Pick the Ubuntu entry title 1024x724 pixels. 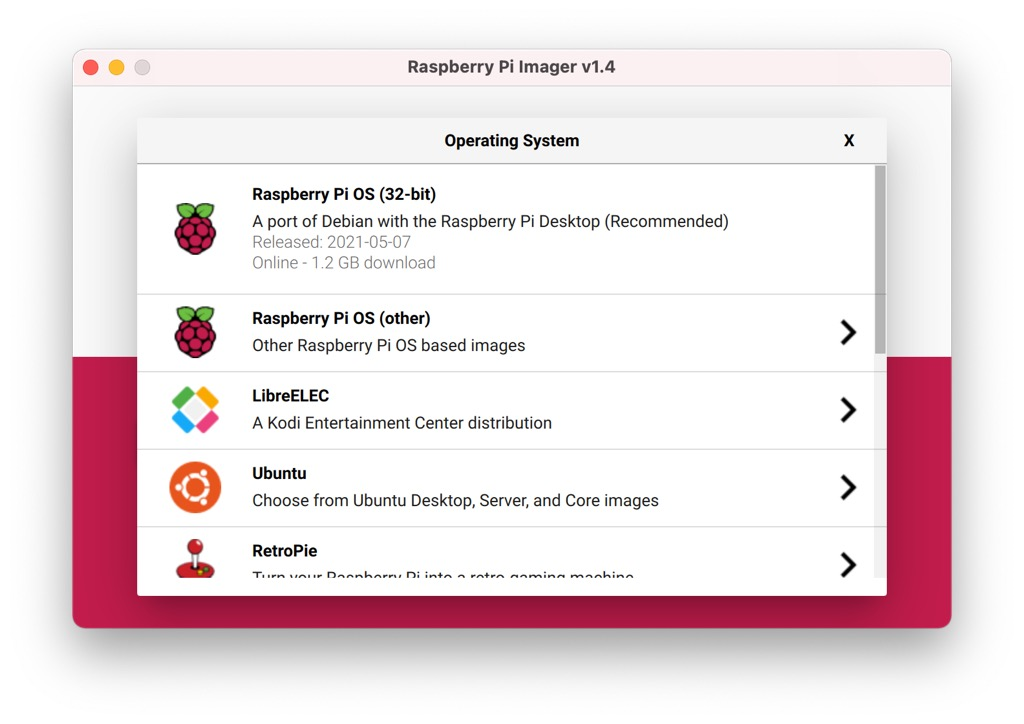point(279,473)
